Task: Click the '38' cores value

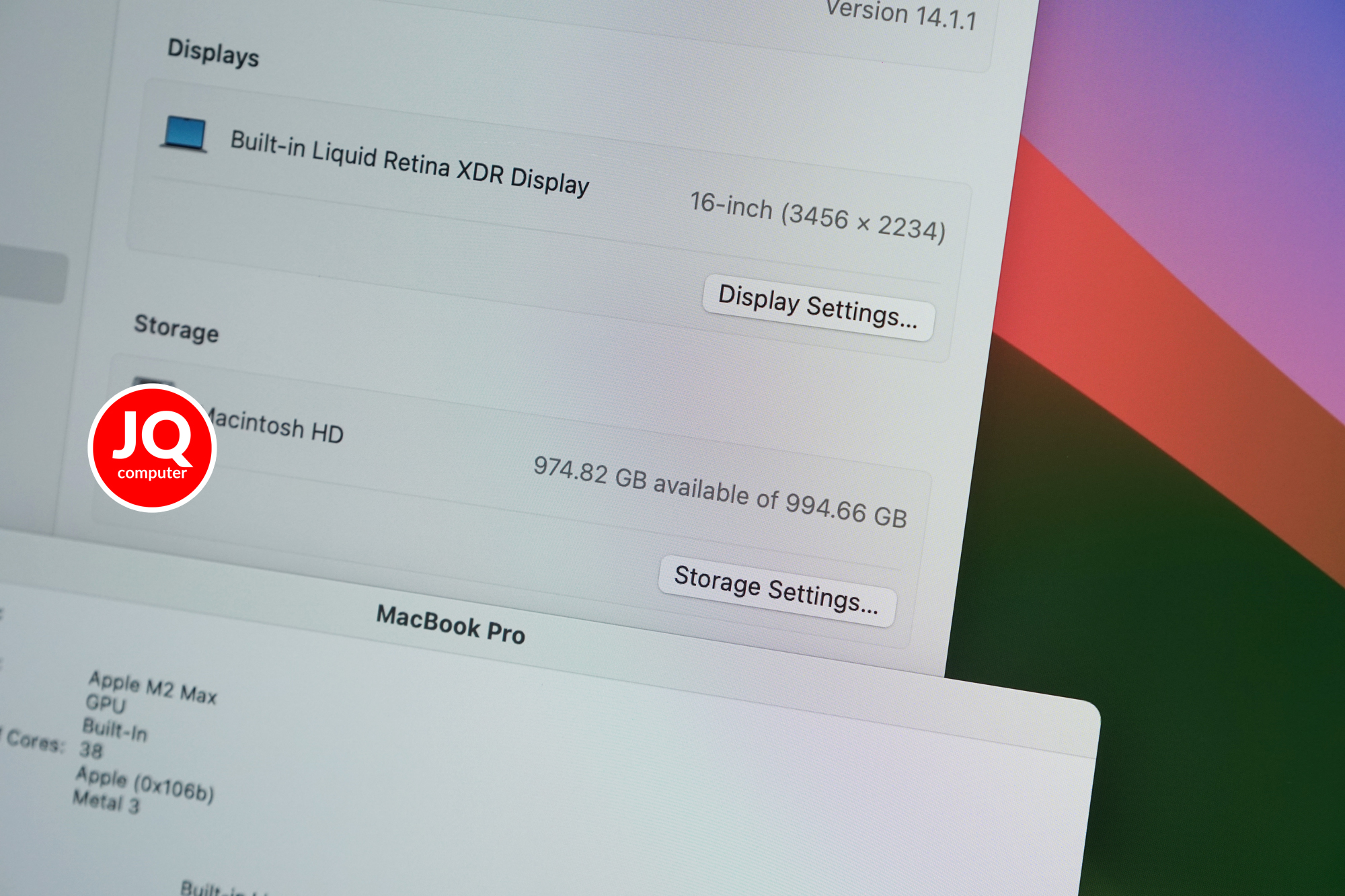Action: [x=91, y=750]
